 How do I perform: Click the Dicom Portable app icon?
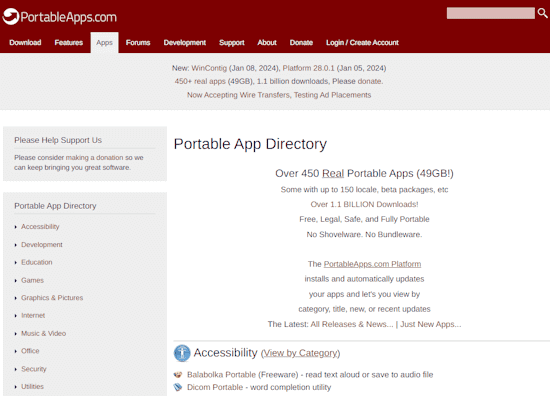[178, 387]
